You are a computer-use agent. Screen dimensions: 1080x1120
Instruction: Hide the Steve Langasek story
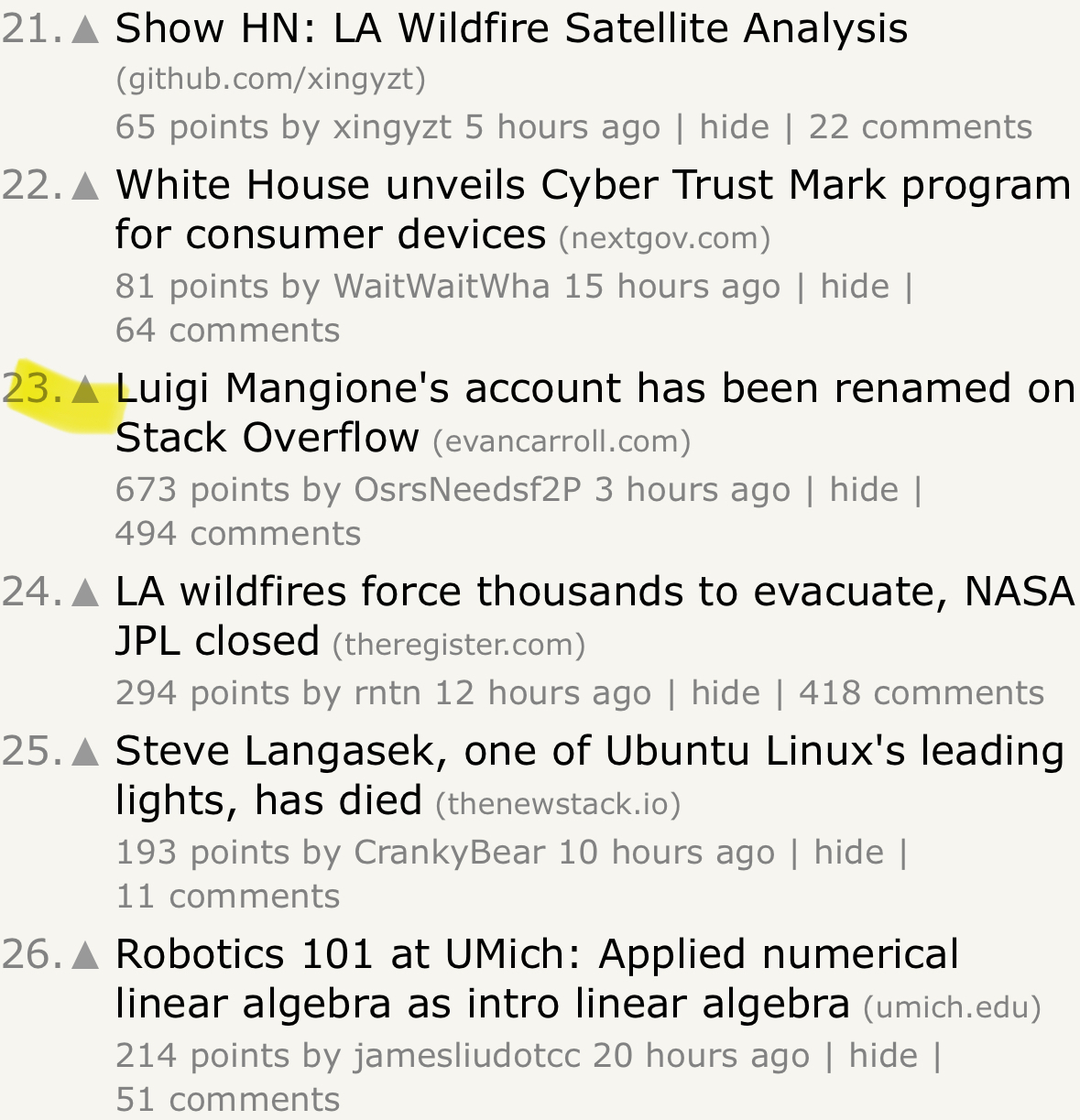tap(848, 853)
